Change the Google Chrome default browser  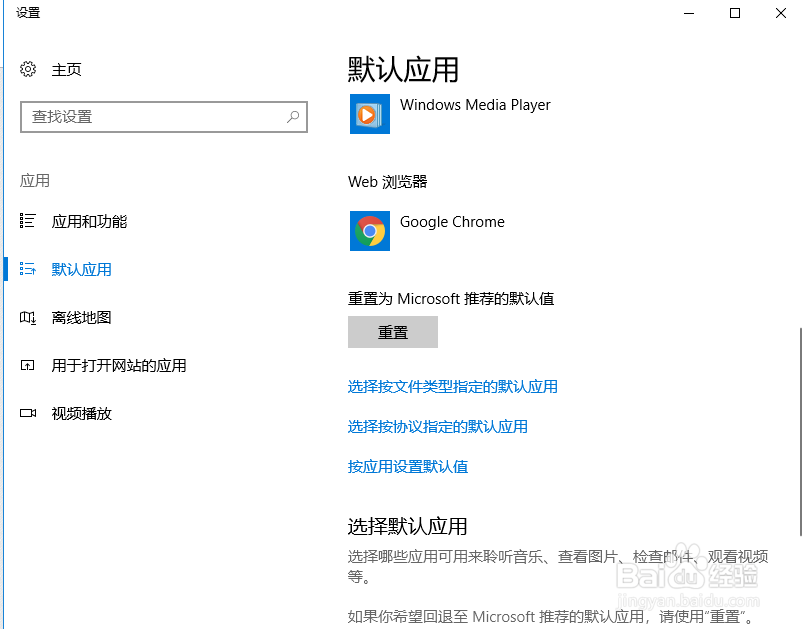pyautogui.click(x=452, y=222)
